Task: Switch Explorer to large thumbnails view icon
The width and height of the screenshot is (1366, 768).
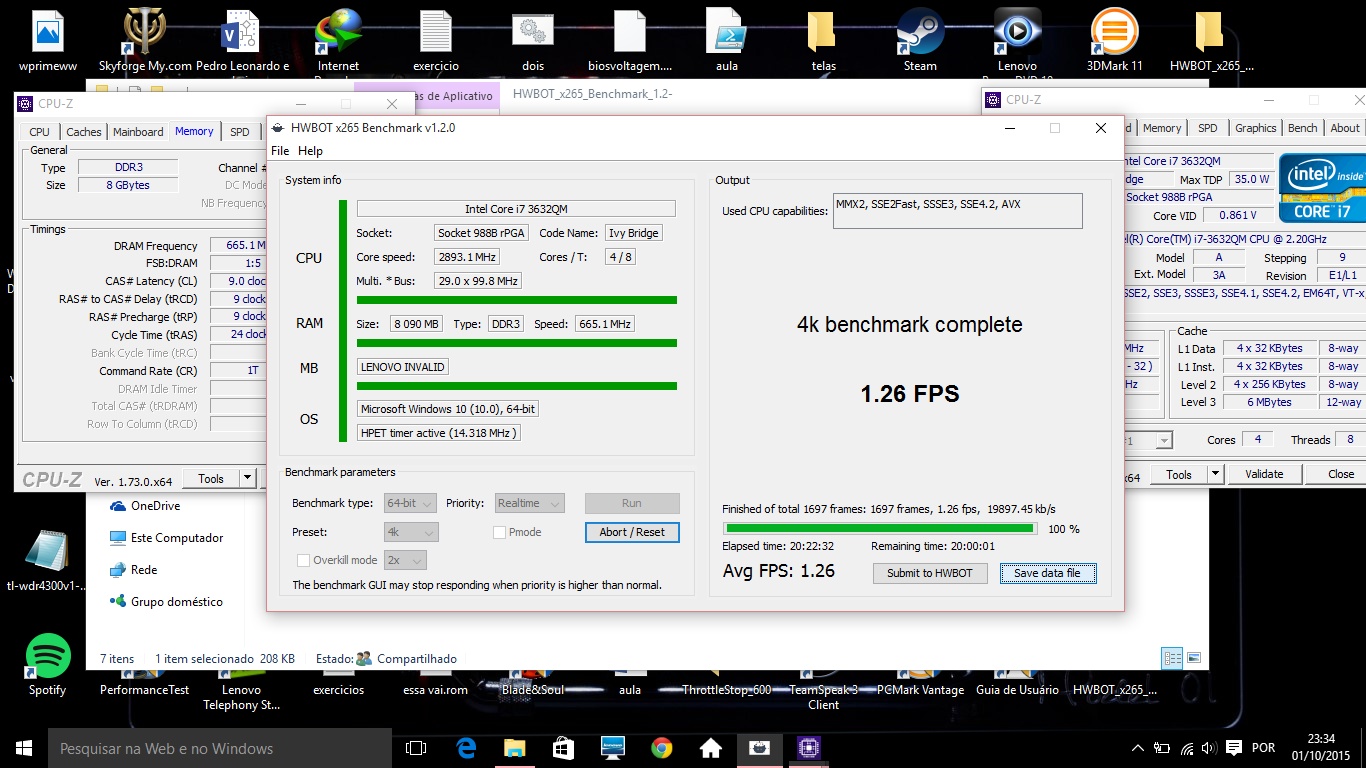Action: (x=1193, y=658)
